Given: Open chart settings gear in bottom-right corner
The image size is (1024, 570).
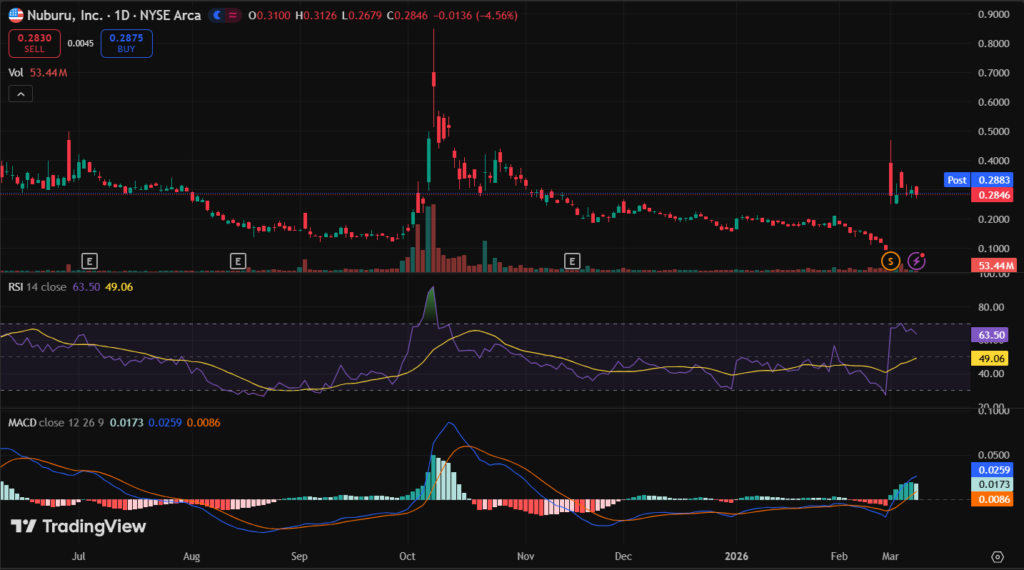Looking at the screenshot, I should 996,556.
